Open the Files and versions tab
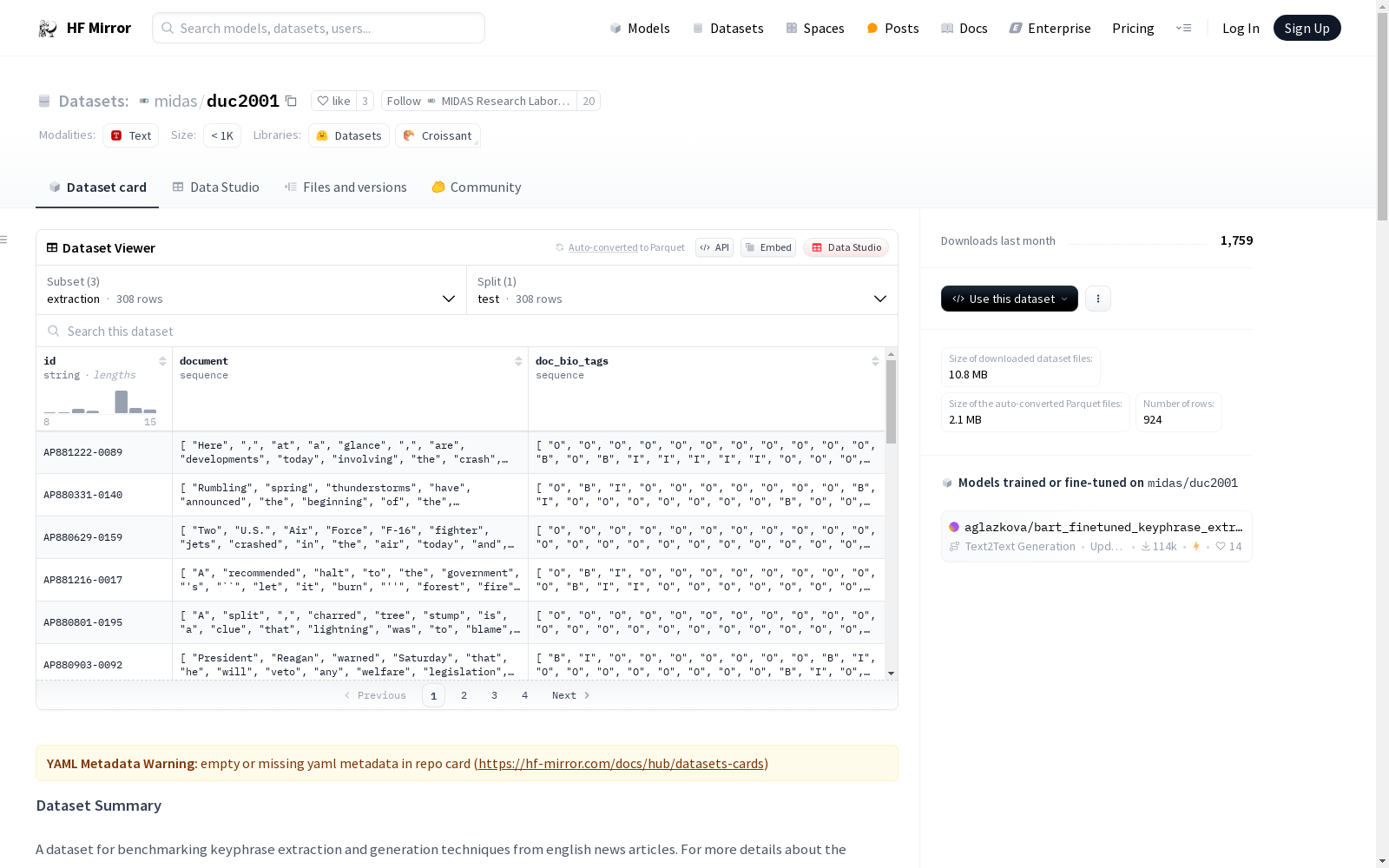Image resolution: width=1389 pixels, height=868 pixels. (346, 187)
